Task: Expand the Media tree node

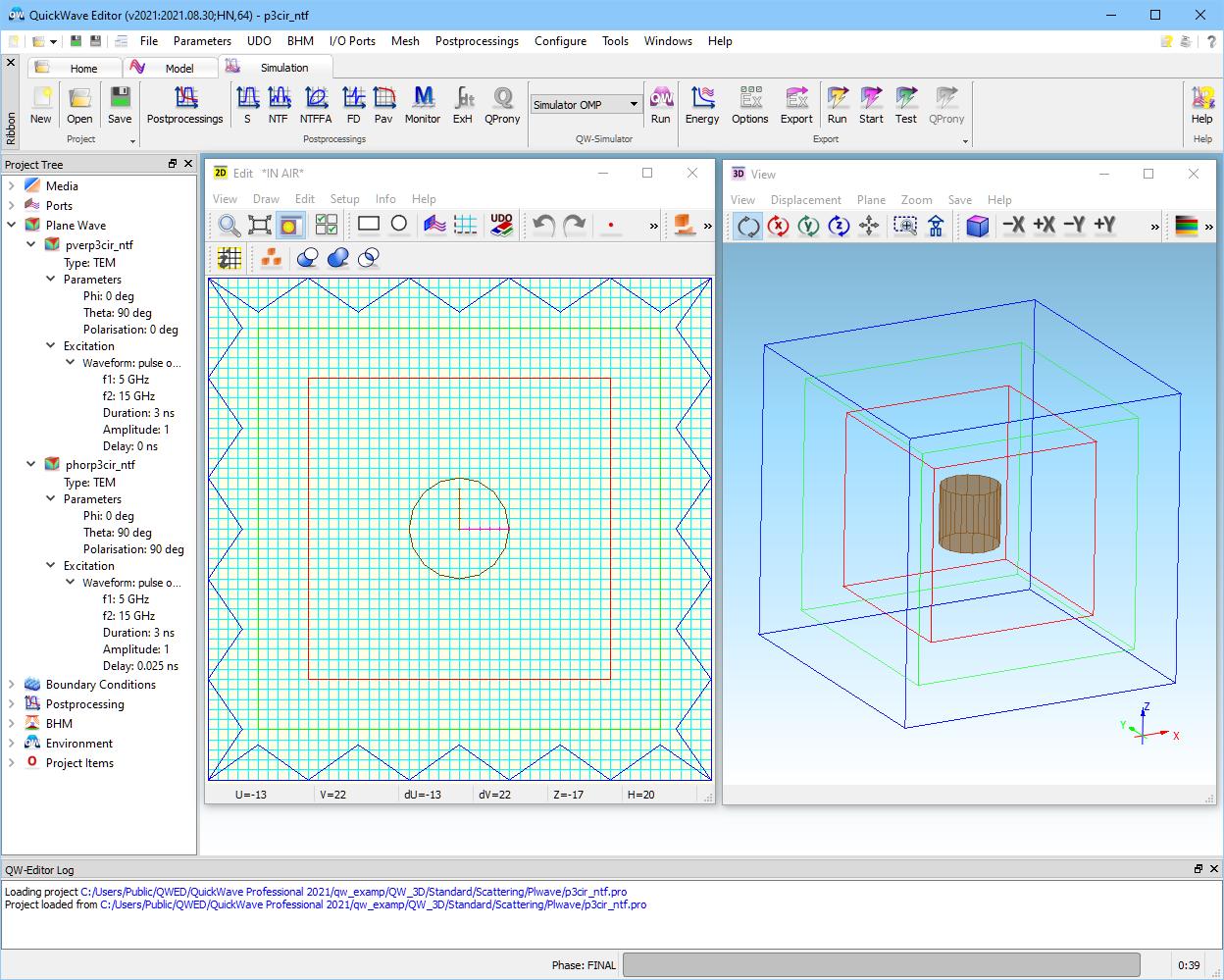Action: [12, 185]
